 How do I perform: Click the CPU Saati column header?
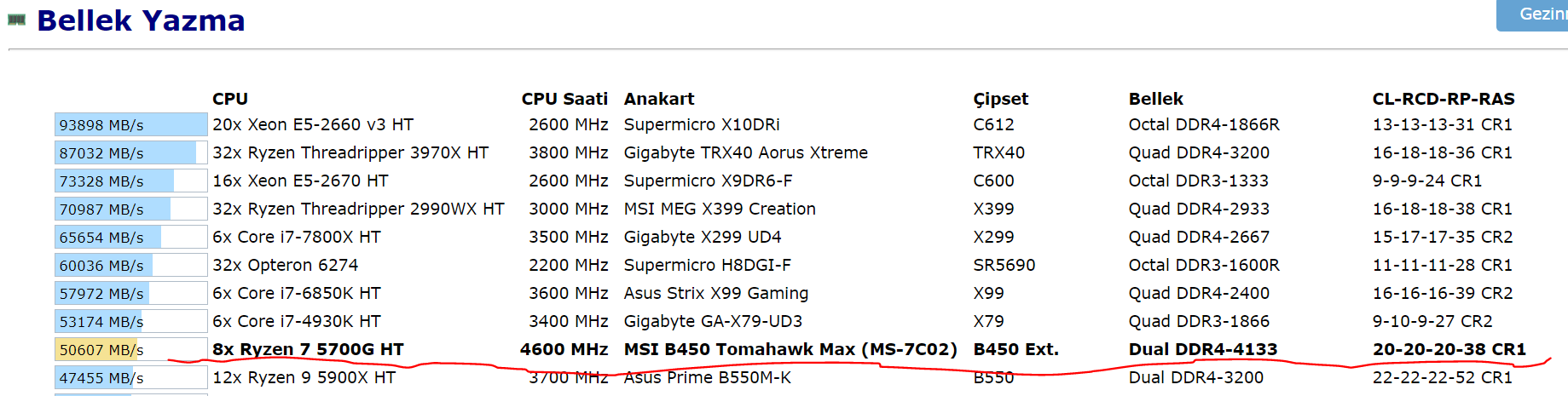(564, 99)
